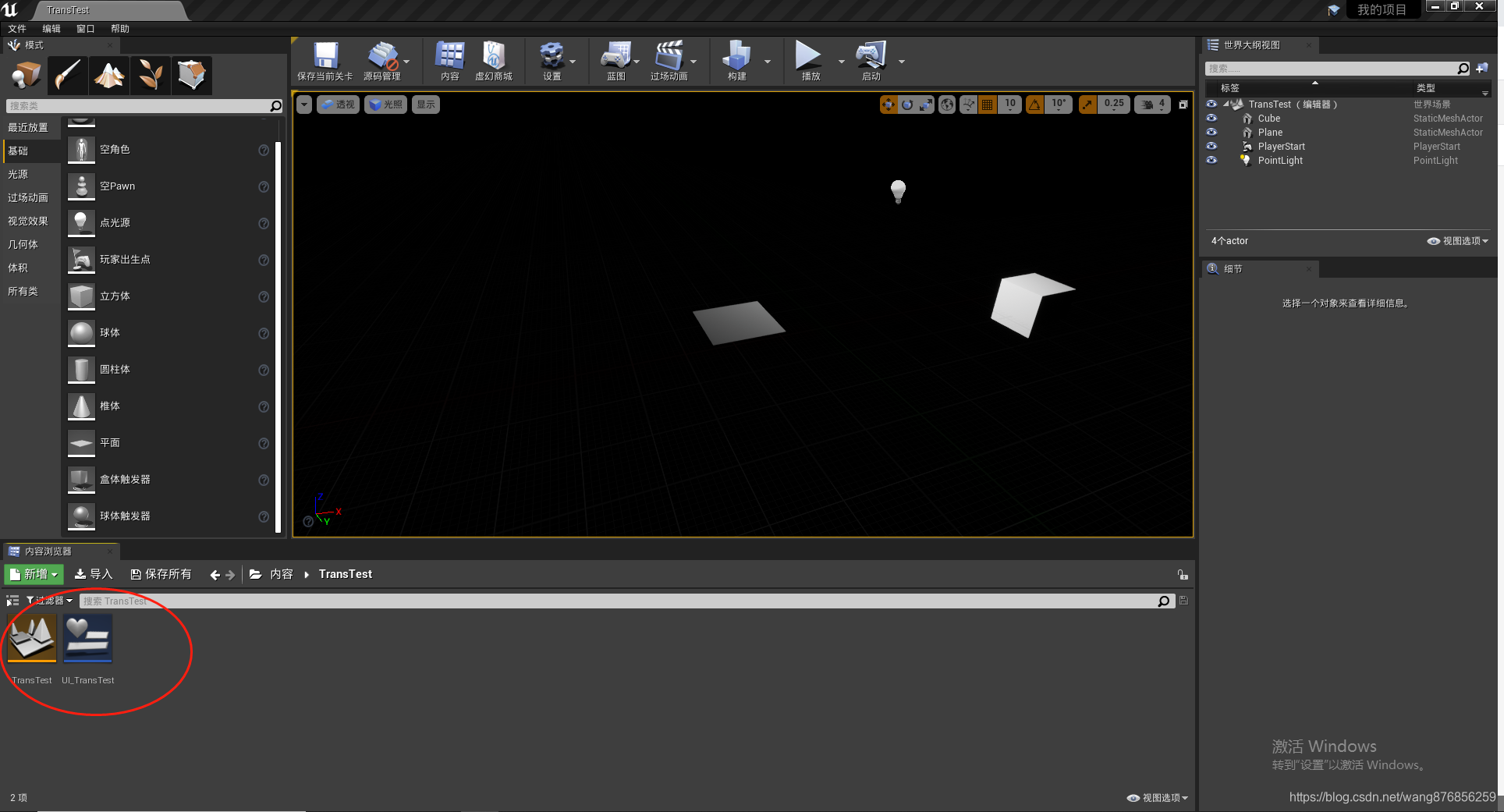The image size is (1504, 812).
Task: Open the rotation snap 10° dropdown
Action: pyautogui.click(x=1059, y=105)
